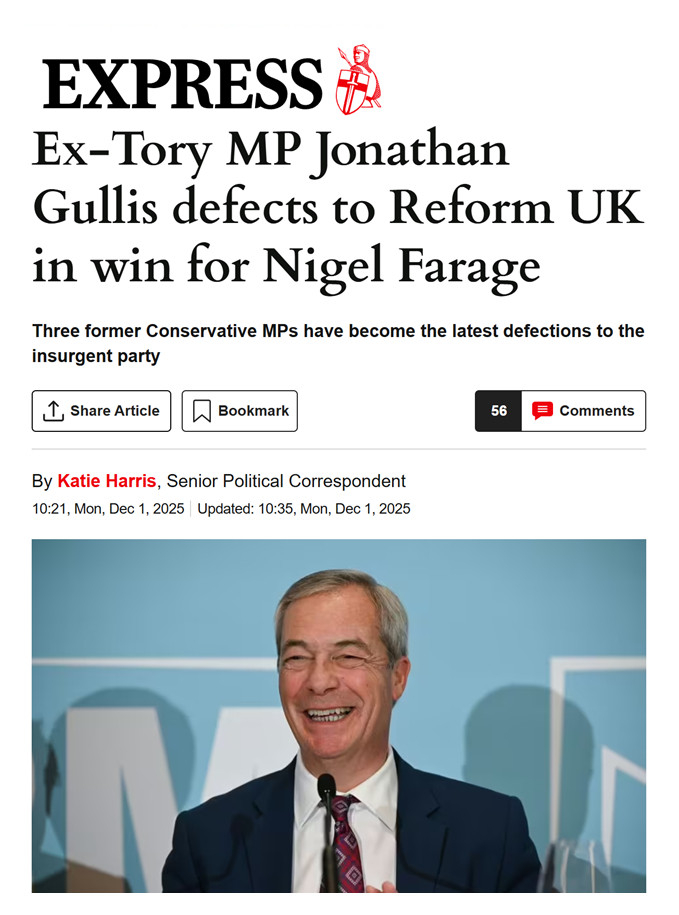Open the Comments label
Image resolution: width=679 pixels, height=915 pixels.
(x=596, y=411)
